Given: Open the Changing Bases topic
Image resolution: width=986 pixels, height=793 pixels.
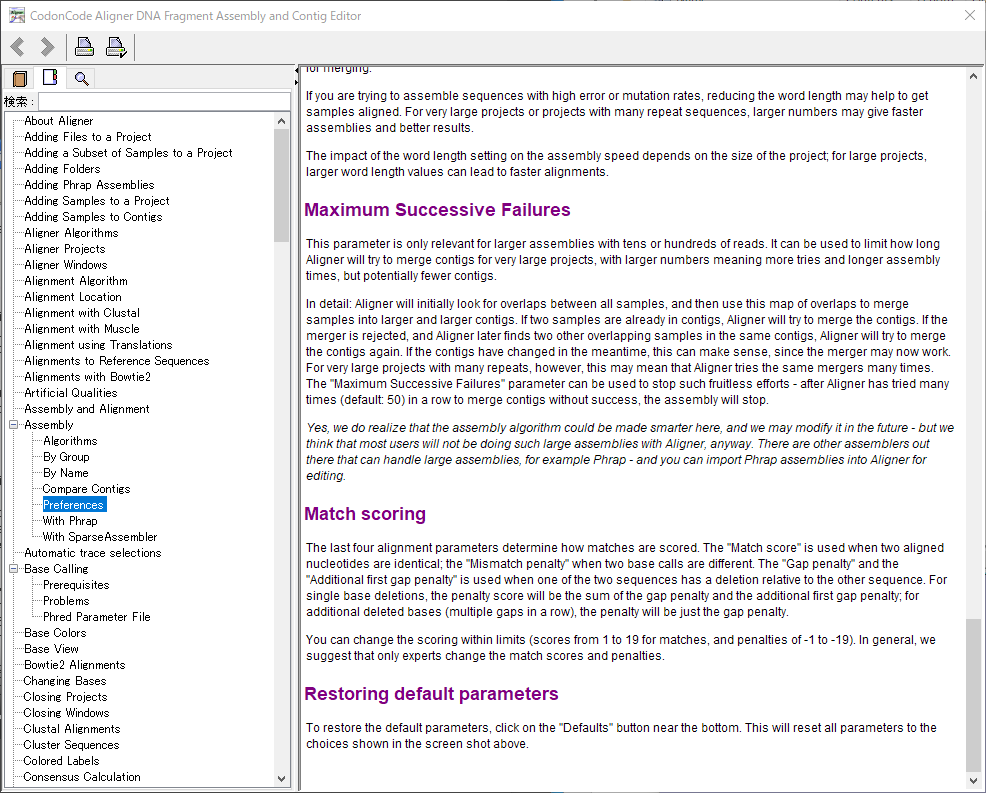Looking at the screenshot, I should pos(65,681).
